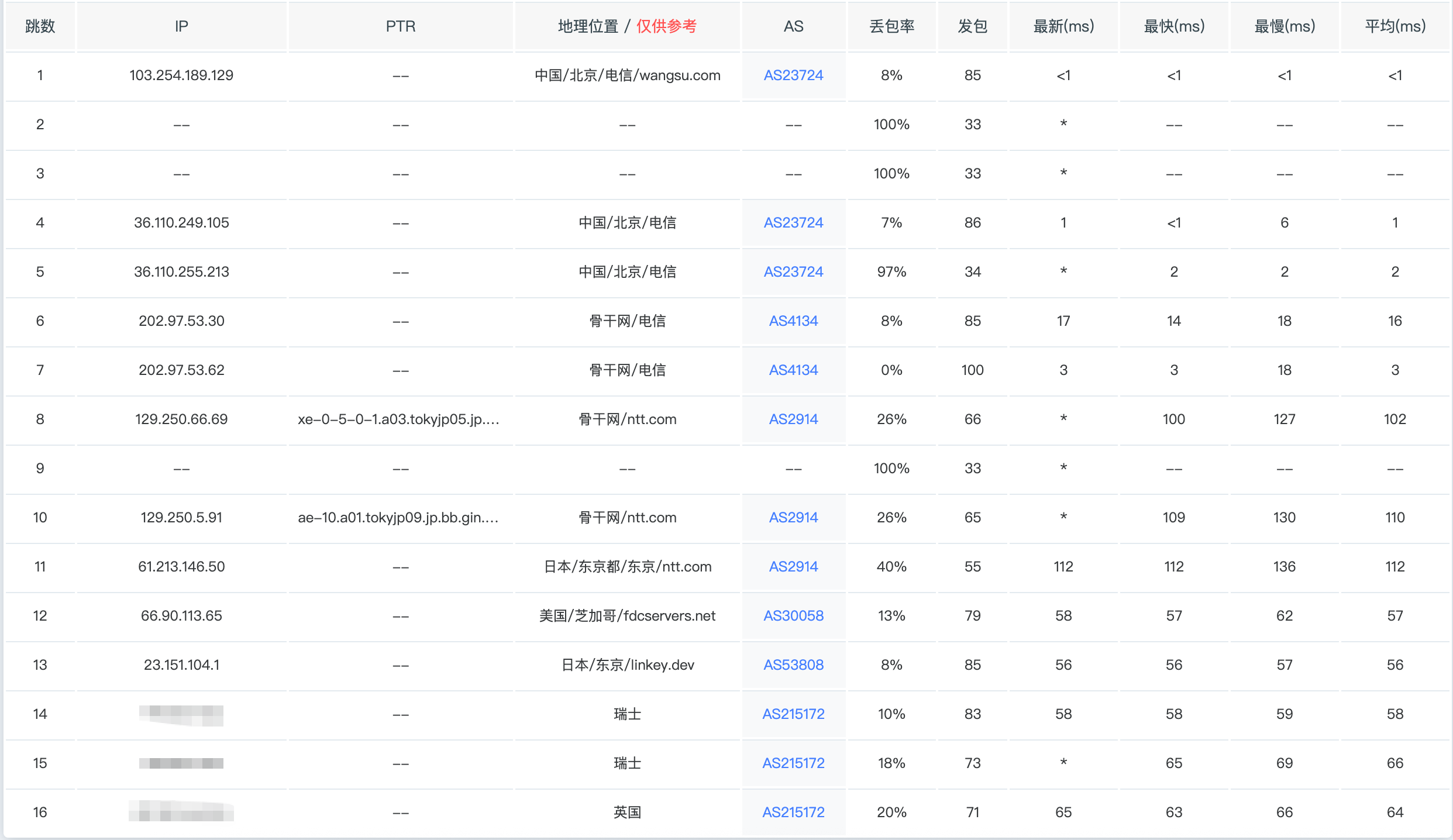
Task: Open AS215172 link in hop 14
Action: click(x=793, y=714)
